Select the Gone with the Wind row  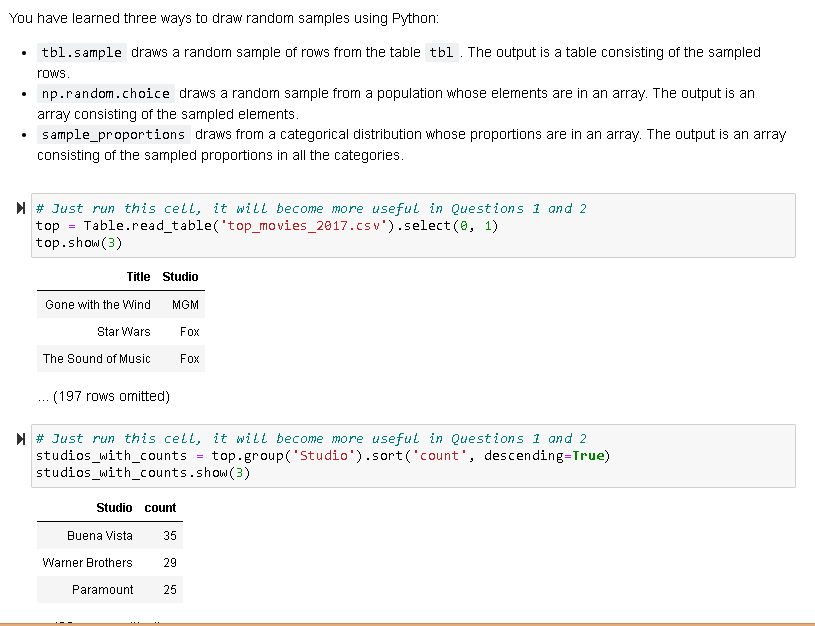pos(97,304)
